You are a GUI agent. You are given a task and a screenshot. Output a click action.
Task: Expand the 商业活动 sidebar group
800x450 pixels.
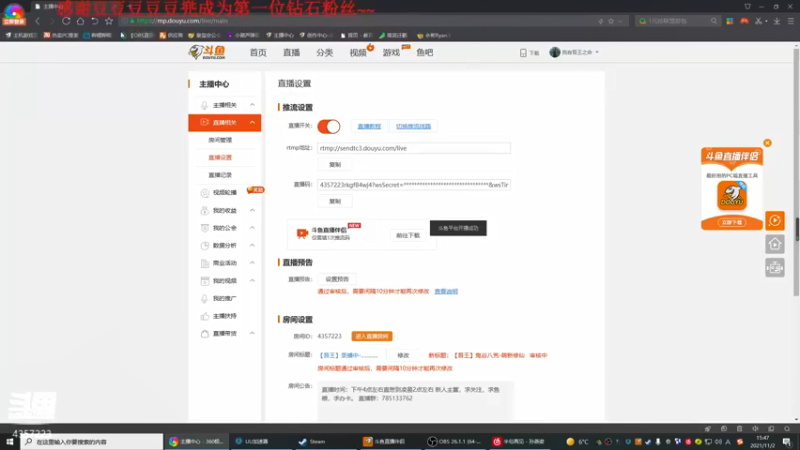pyautogui.click(x=252, y=263)
